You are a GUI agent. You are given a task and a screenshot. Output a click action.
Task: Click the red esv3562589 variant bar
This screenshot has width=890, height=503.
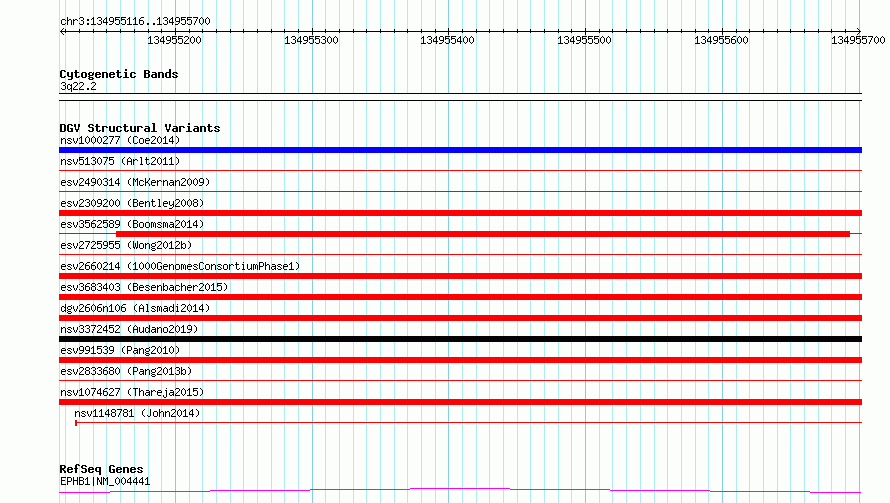[482, 234]
